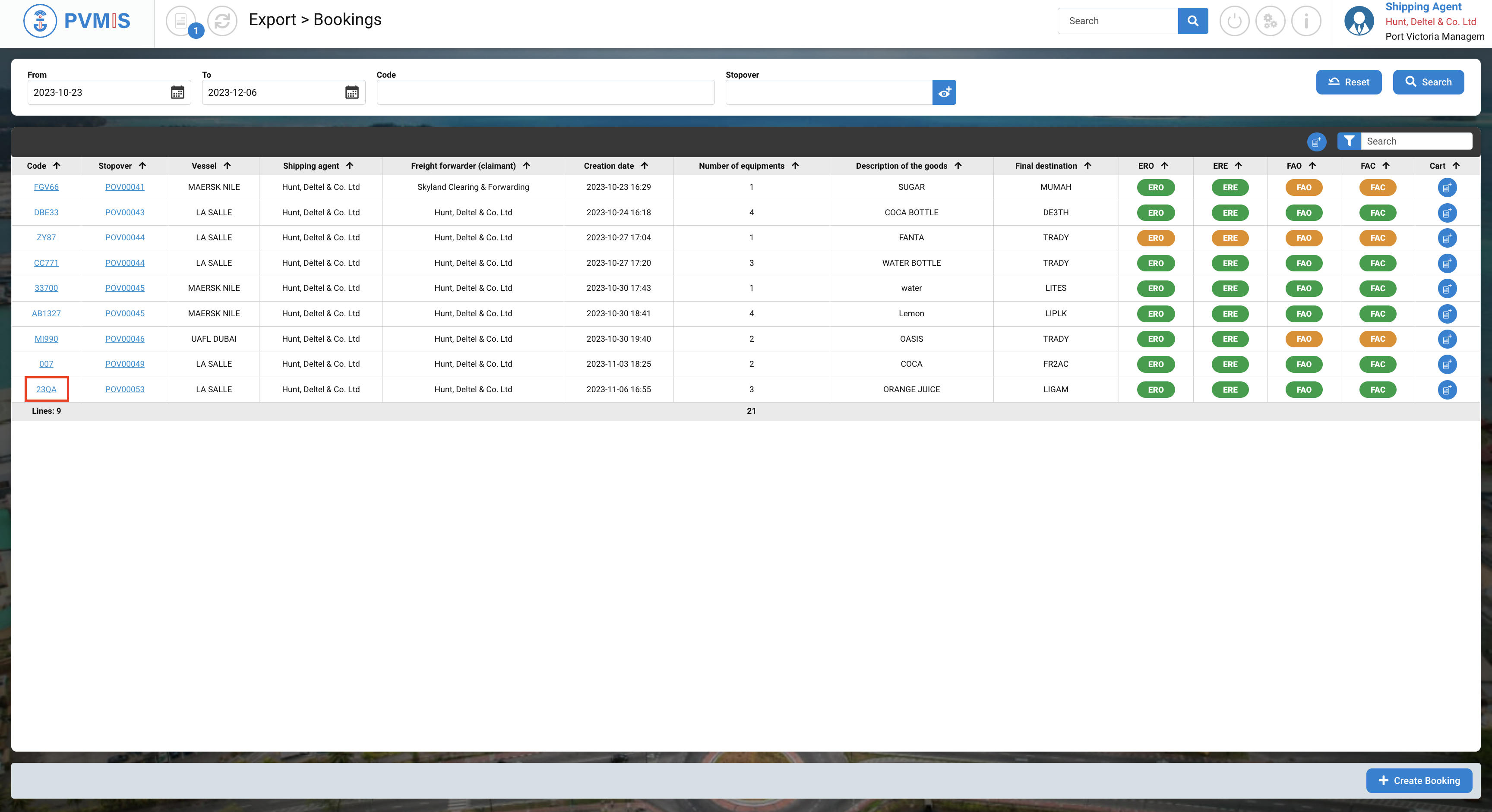Click the power logout icon
Image resolution: width=1492 pixels, height=812 pixels.
(x=1234, y=22)
